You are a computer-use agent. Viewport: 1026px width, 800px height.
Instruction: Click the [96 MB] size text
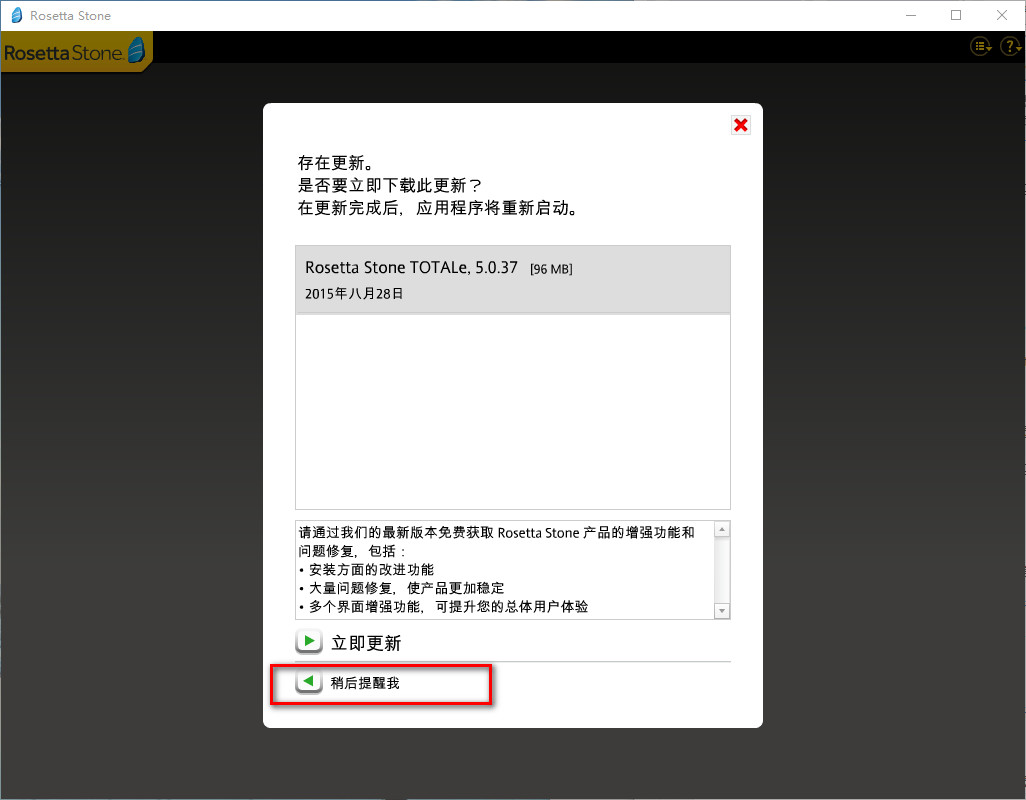pos(551,269)
